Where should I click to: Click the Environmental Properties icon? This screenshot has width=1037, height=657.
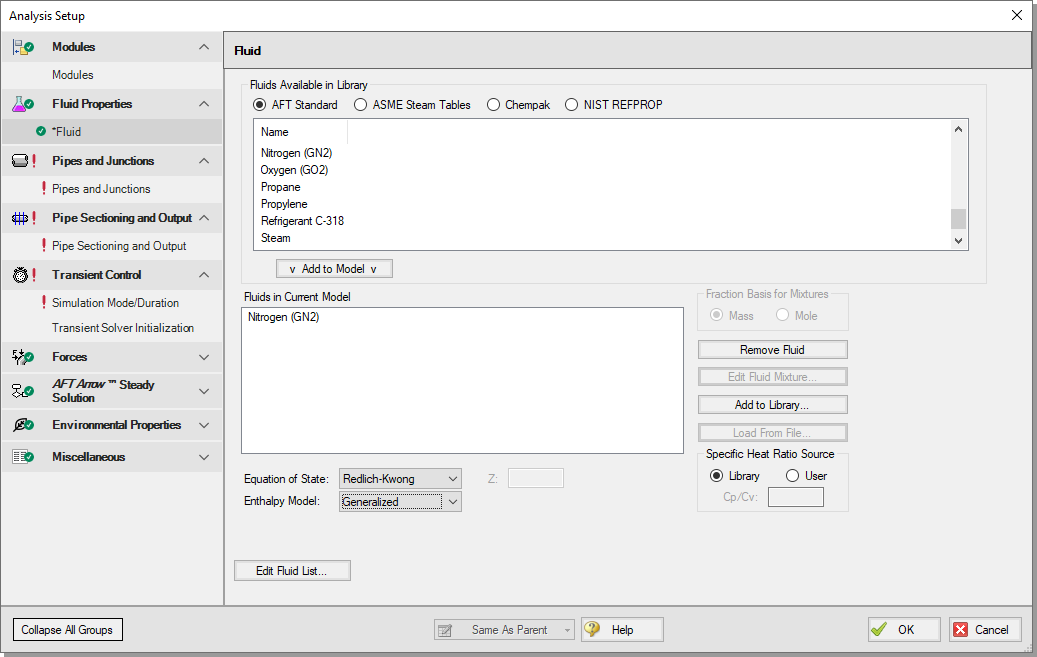(x=23, y=425)
